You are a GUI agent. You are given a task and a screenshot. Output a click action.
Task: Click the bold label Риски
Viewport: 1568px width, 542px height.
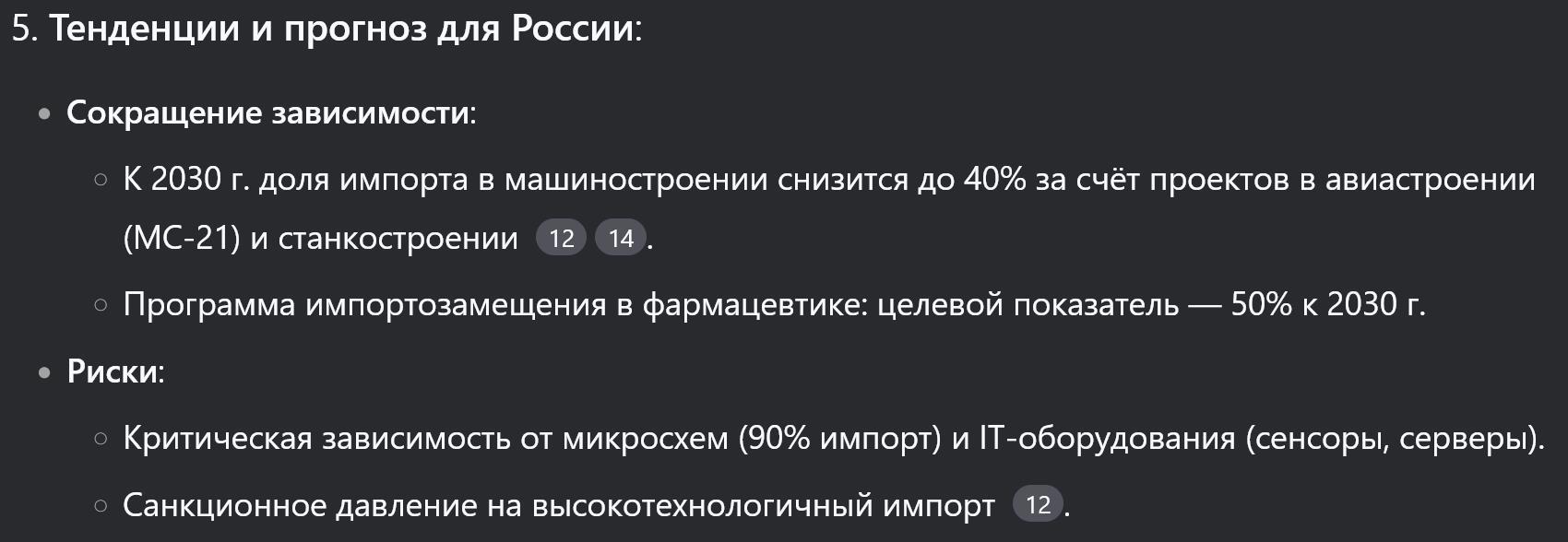click(112, 371)
